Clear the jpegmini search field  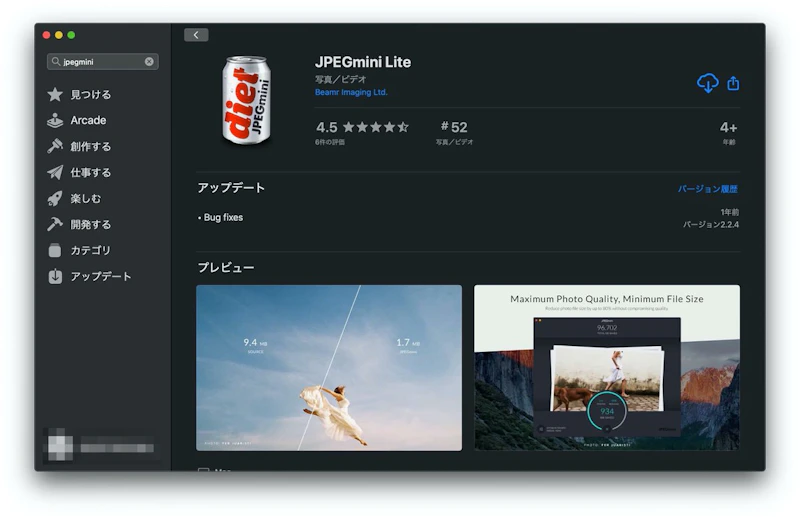coord(149,62)
